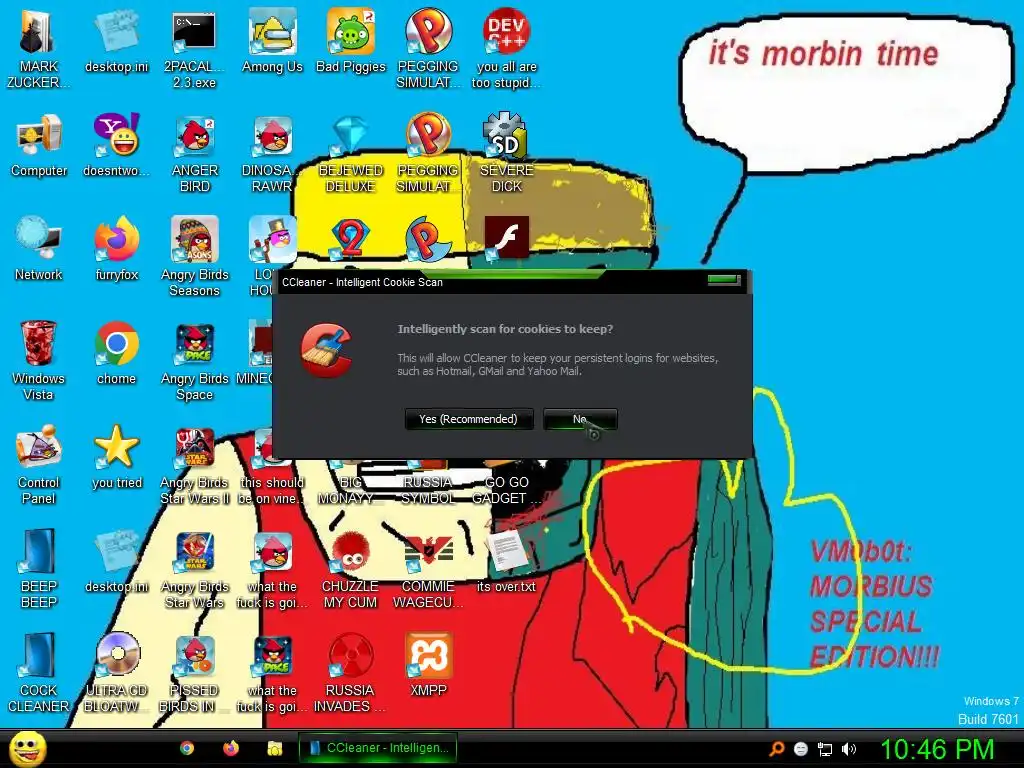1024x768 pixels.
Task: Select the 'its over.txt' file icon
Action: click(x=506, y=561)
